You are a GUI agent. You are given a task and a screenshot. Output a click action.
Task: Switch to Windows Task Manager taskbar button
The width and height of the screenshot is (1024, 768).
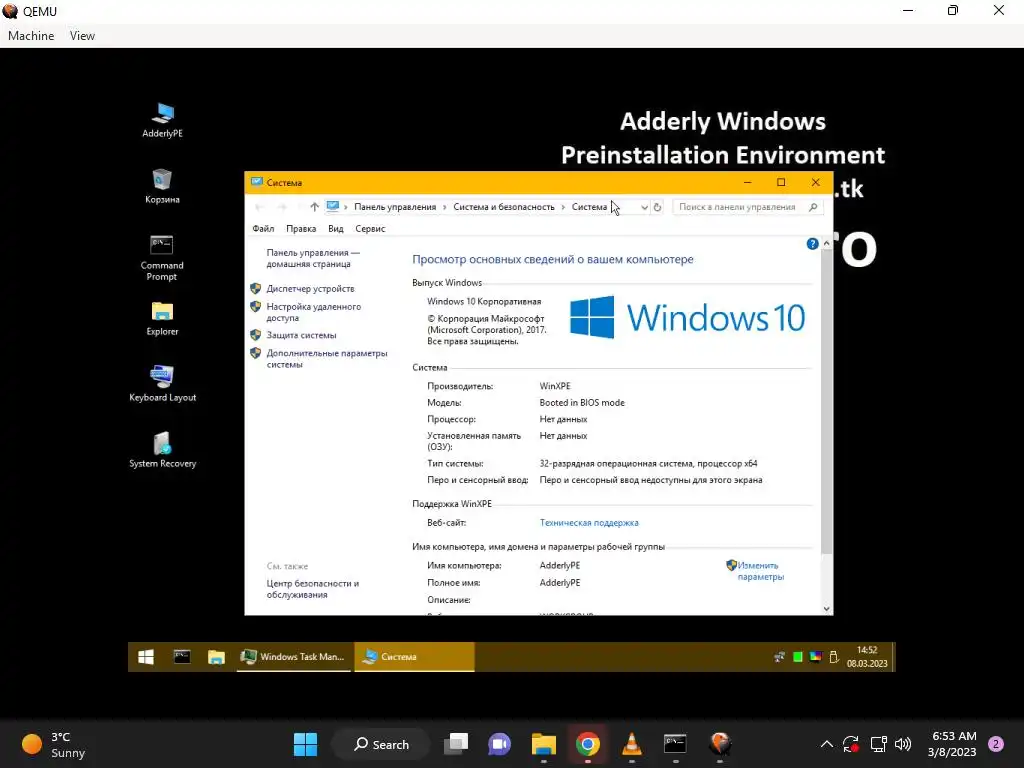tap(294, 657)
